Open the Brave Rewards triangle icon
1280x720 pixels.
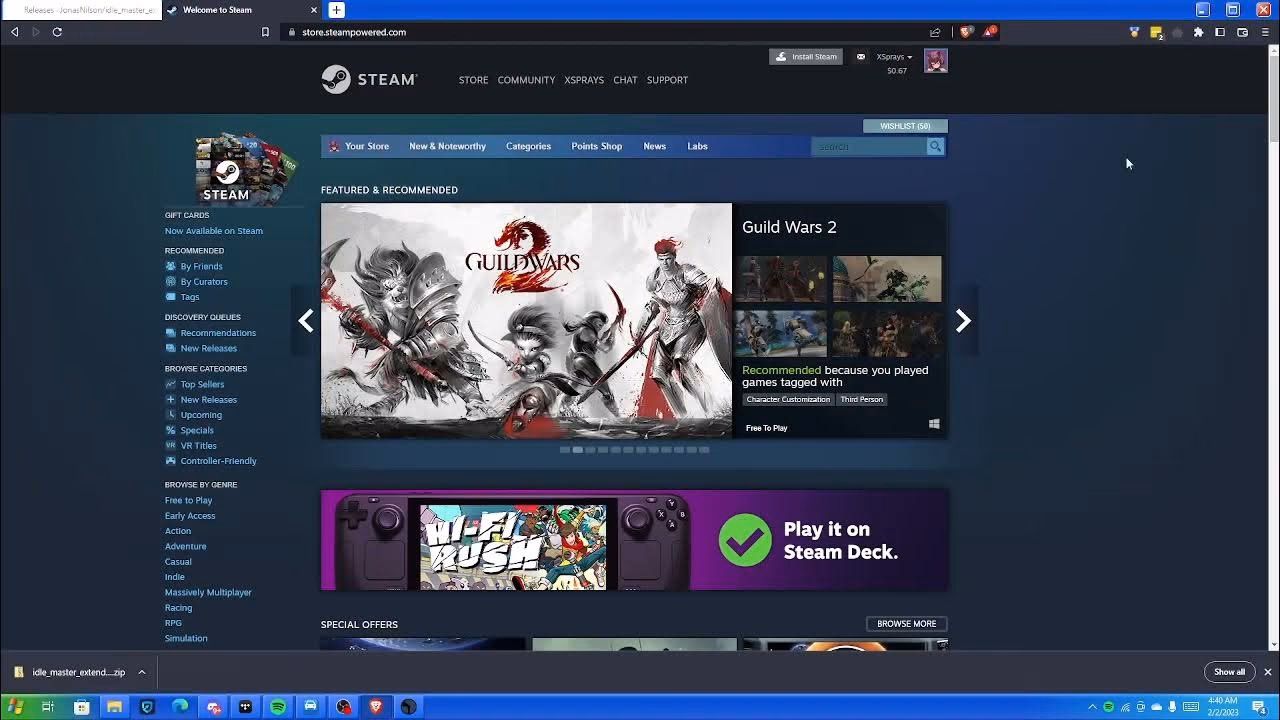click(989, 32)
